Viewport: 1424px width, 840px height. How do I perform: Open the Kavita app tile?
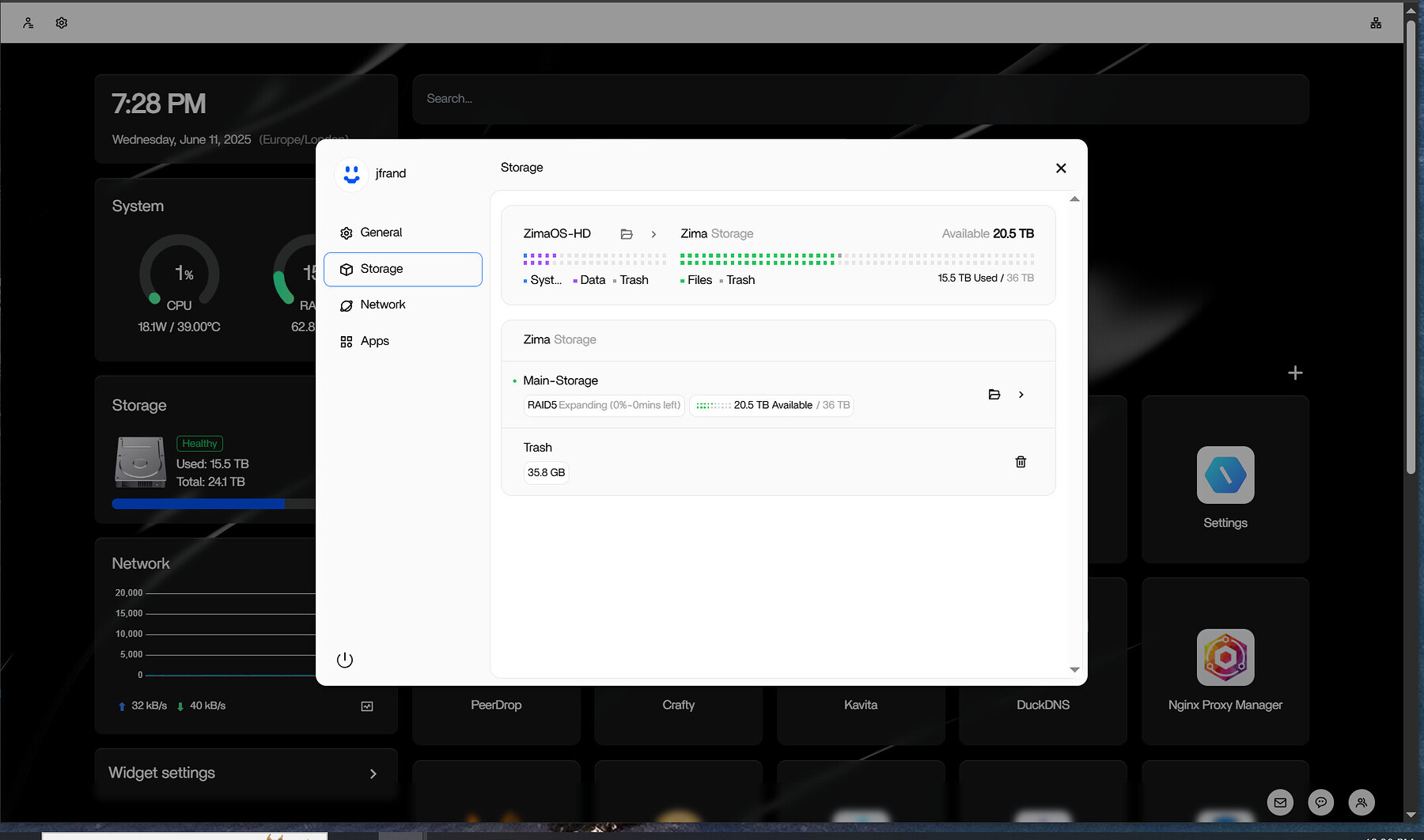[x=861, y=705]
